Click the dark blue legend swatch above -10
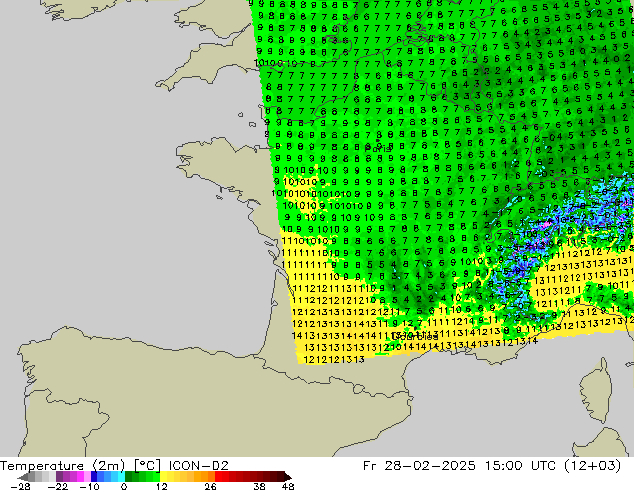This screenshot has height=490, width=634. pos(94,477)
